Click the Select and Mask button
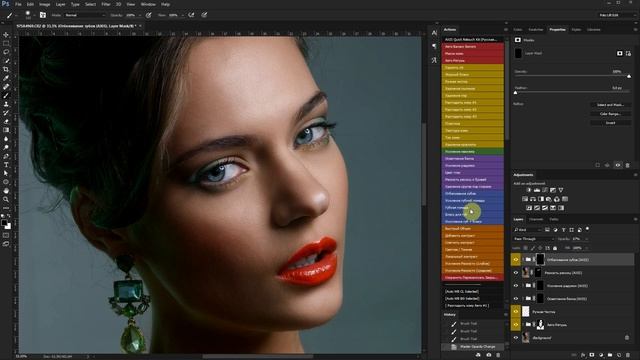Image resolution: width=640 pixels, height=360 pixels. tap(610, 105)
